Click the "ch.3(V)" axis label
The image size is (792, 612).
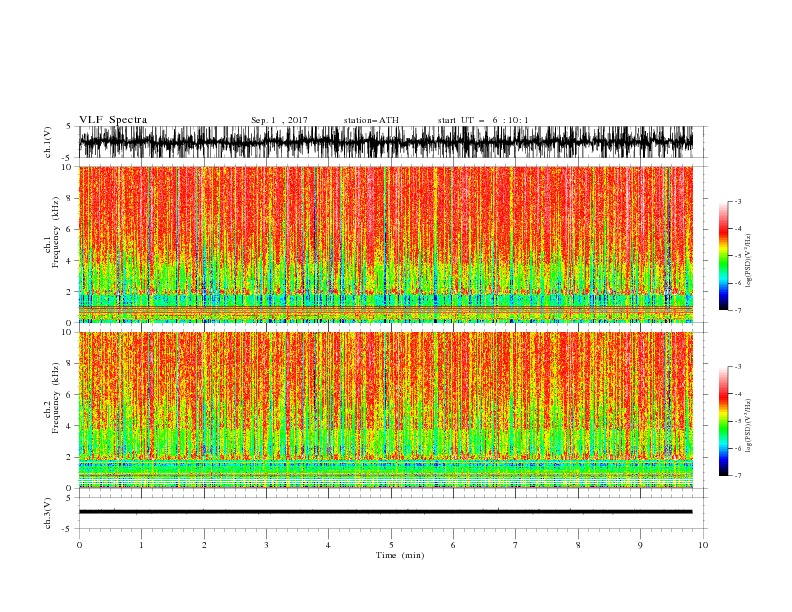[48, 513]
